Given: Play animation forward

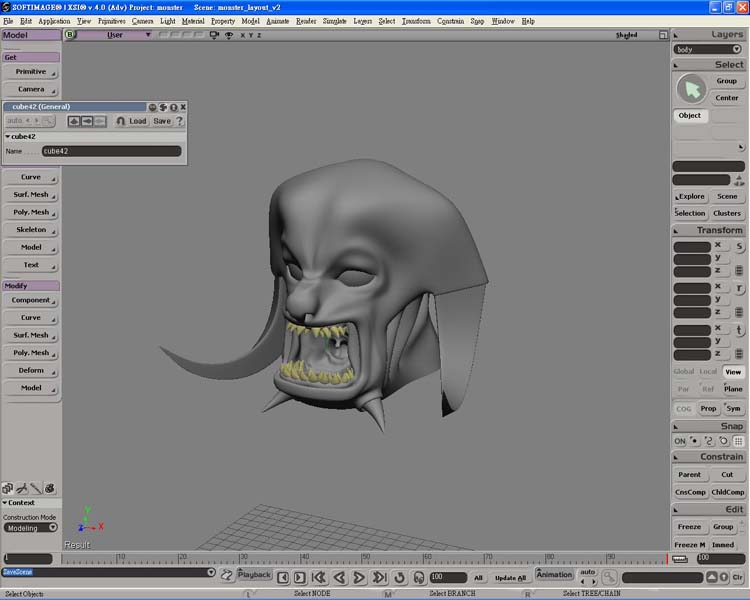Looking at the screenshot, I should point(359,578).
